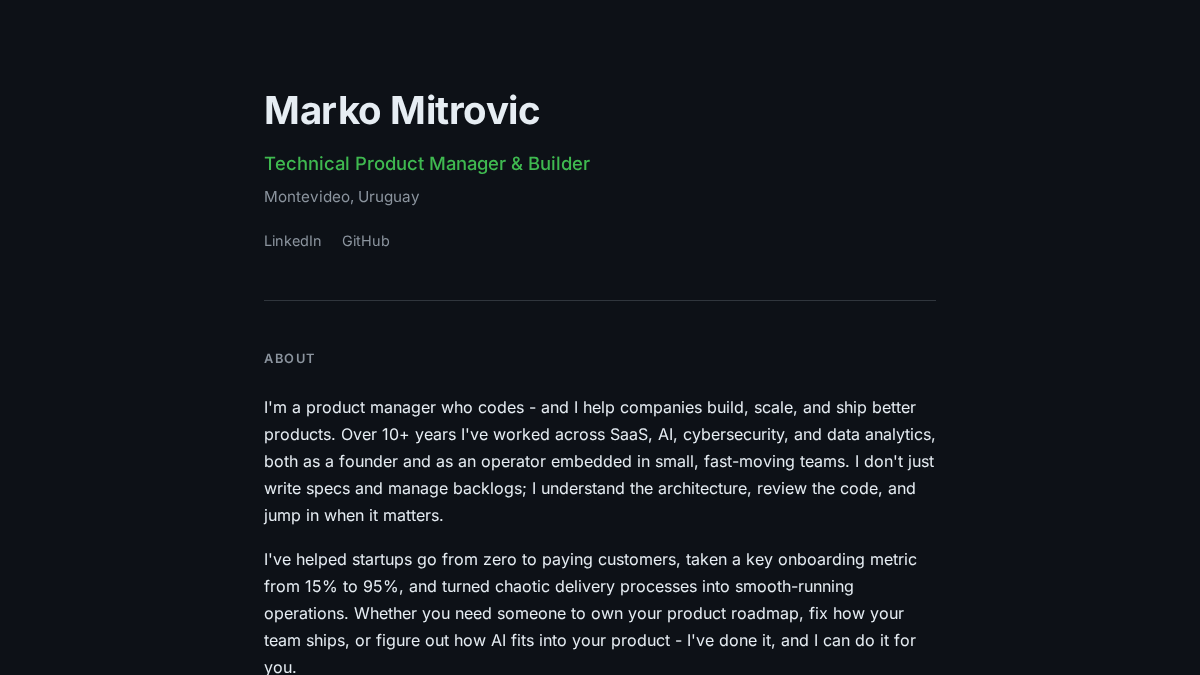The image size is (1200, 675).
Task: Open the LinkedIn profile link
Action: coord(293,241)
